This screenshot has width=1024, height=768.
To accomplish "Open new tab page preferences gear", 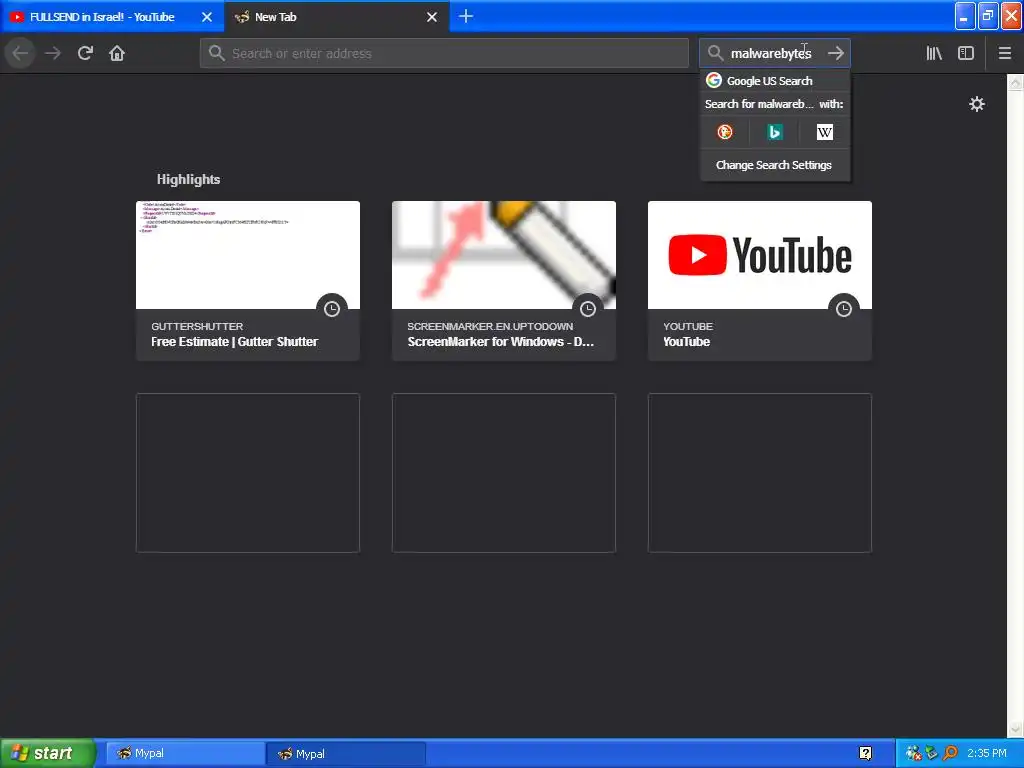I will coord(976,104).
